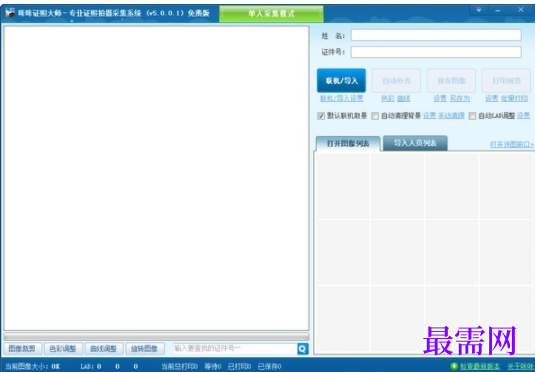The image size is (535, 372).
Task: Select the green 单人采集模式 mode tab
Action: (271, 14)
